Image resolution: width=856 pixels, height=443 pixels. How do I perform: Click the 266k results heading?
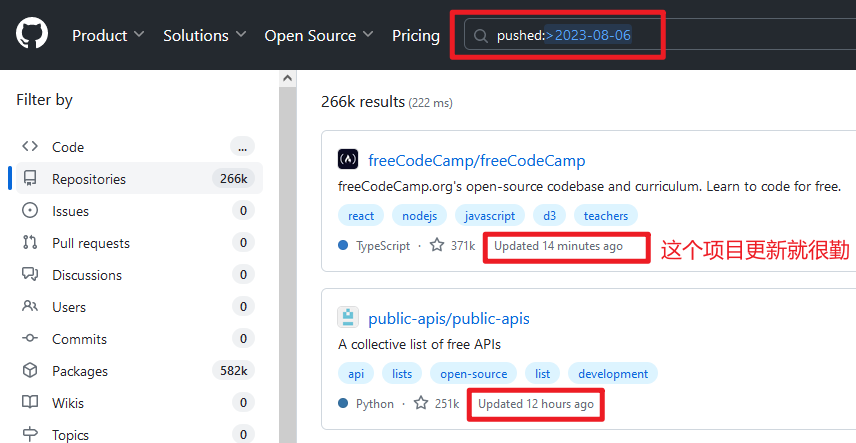(363, 102)
